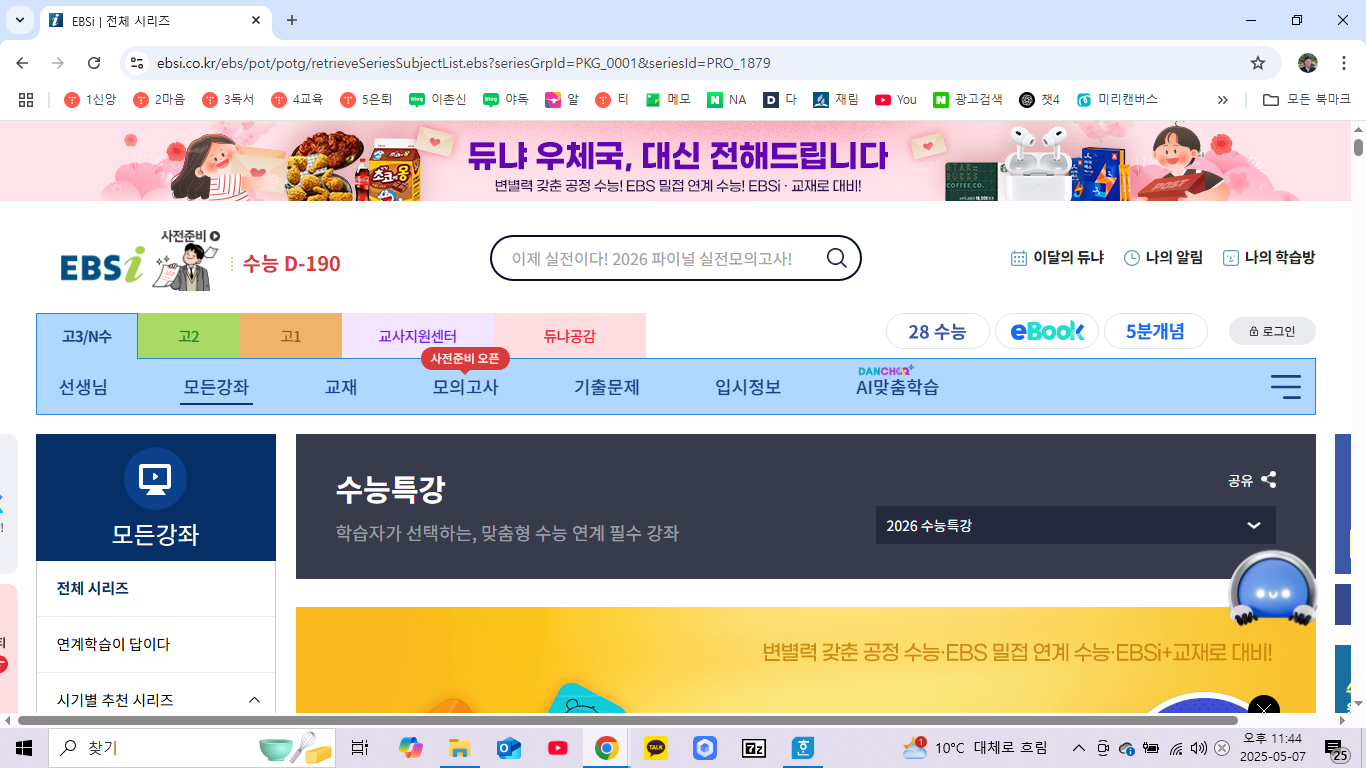This screenshot has height=768, width=1366.
Task: Open the tab search dropdown arrow in Chrome
Action: (x=19, y=20)
